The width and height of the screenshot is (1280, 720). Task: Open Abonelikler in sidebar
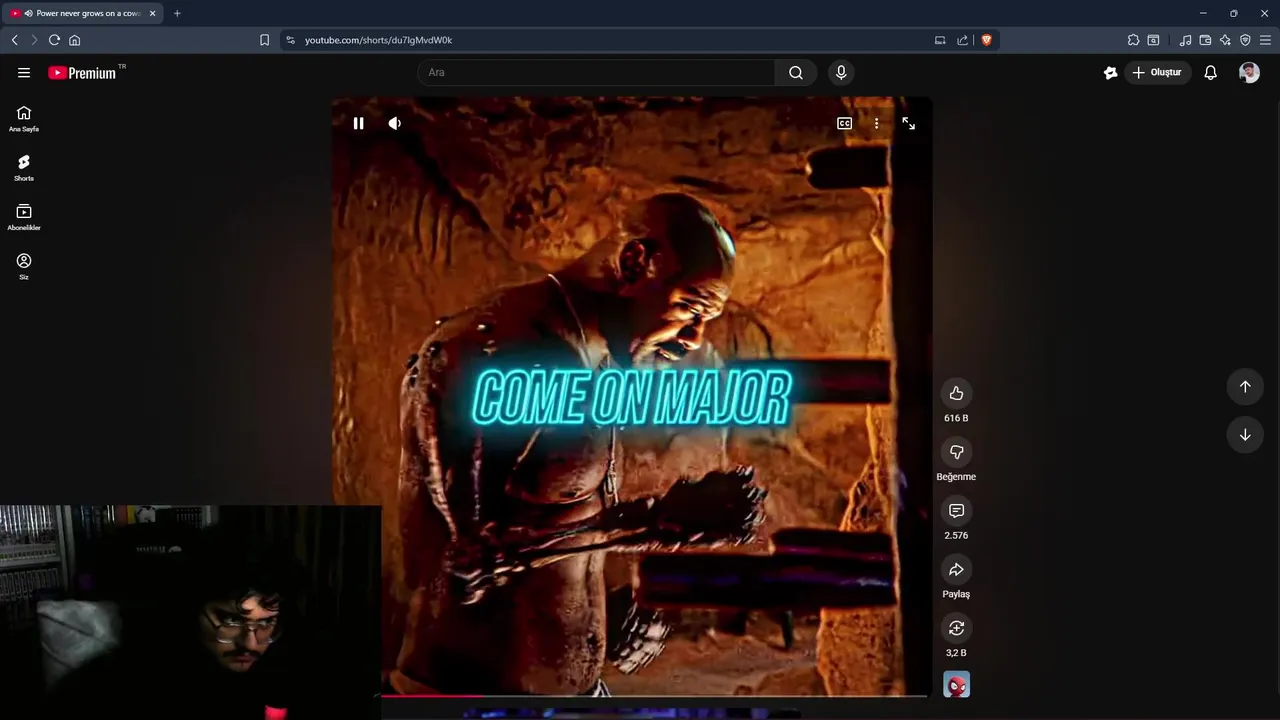[24, 217]
